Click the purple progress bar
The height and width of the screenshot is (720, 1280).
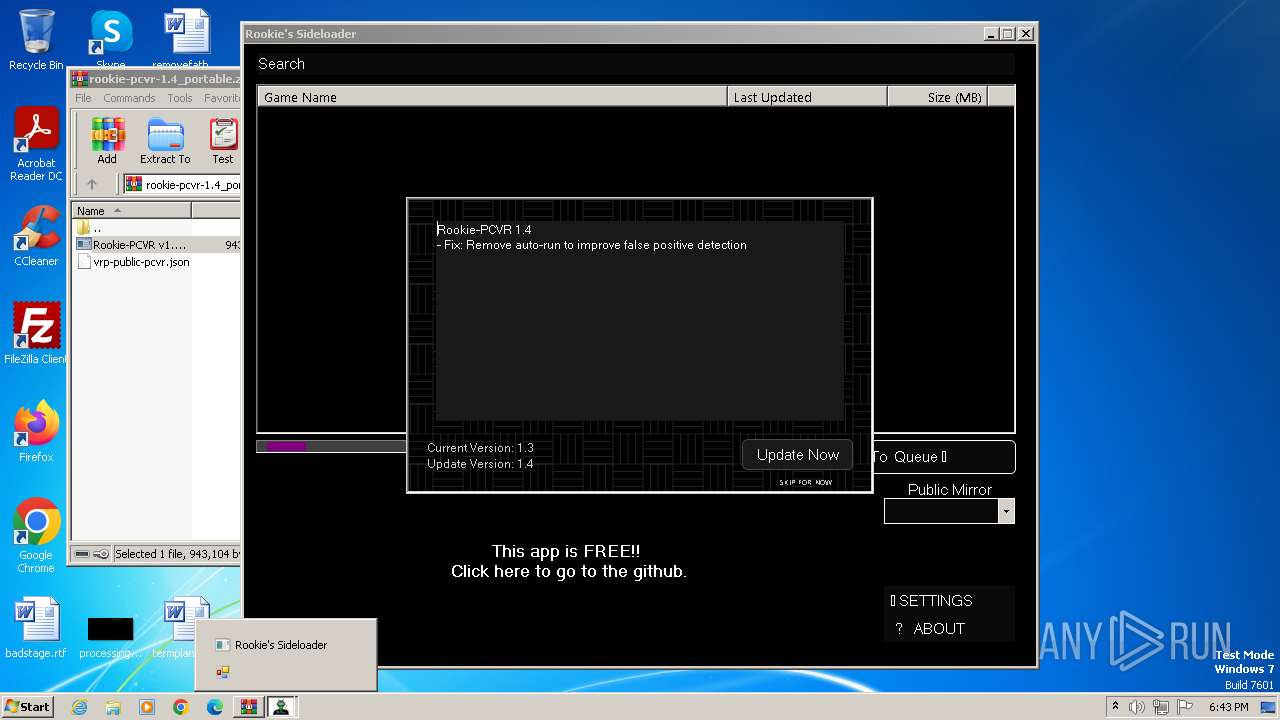(287, 446)
